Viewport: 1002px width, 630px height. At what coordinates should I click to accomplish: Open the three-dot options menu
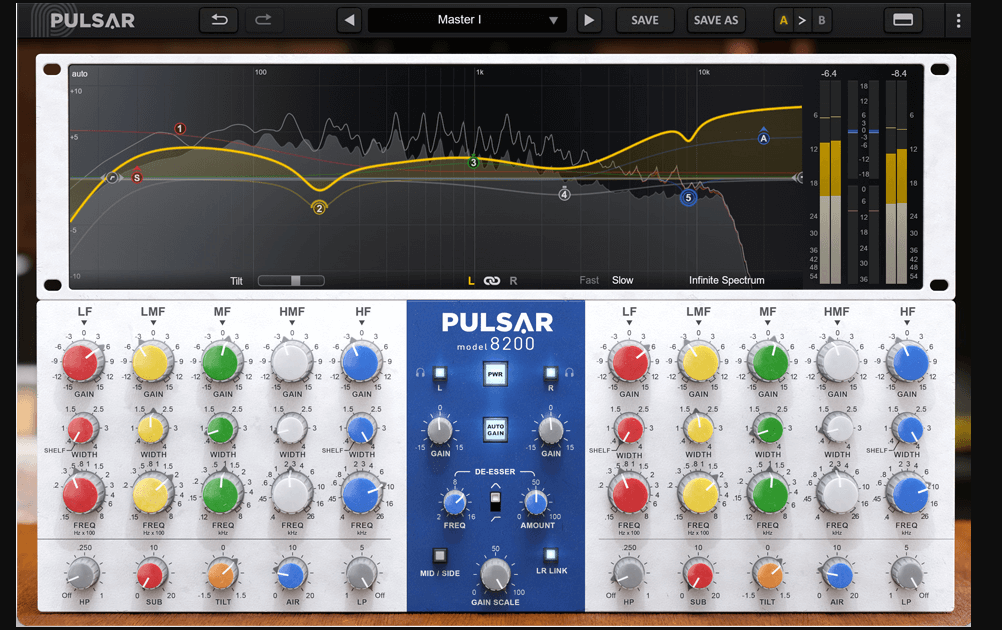pyautogui.click(x=958, y=20)
